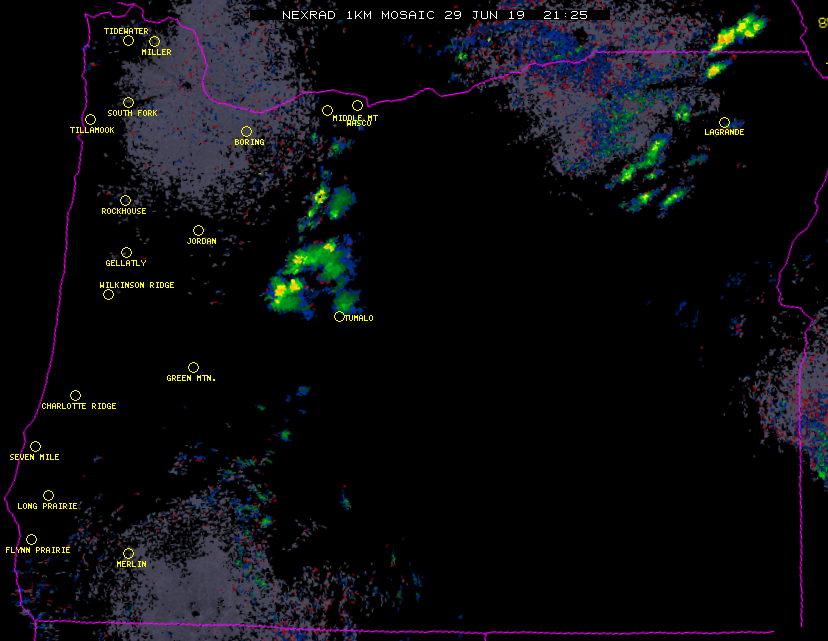The width and height of the screenshot is (828, 641).
Task: Select the Charlotte Ridge station marker
Action: tap(75, 395)
